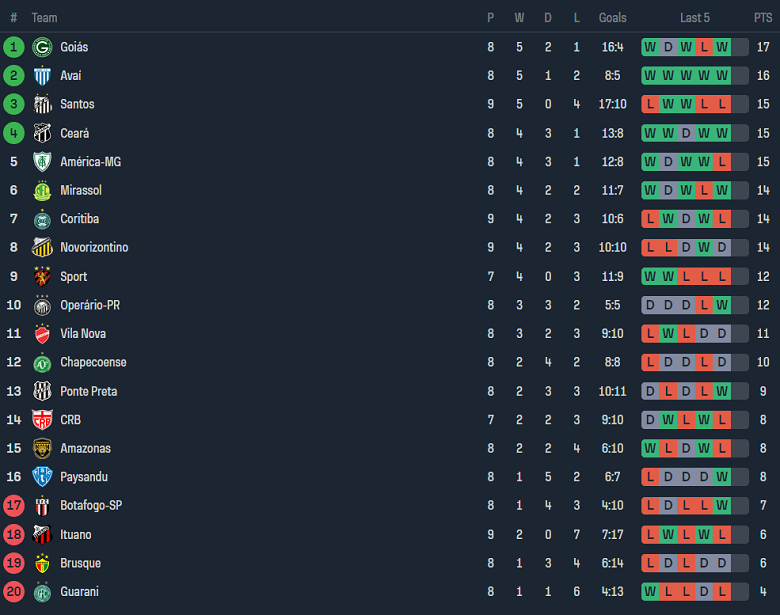Click the Amazonas club badge
The height and width of the screenshot is (615, 780).
tap(42, 449)
